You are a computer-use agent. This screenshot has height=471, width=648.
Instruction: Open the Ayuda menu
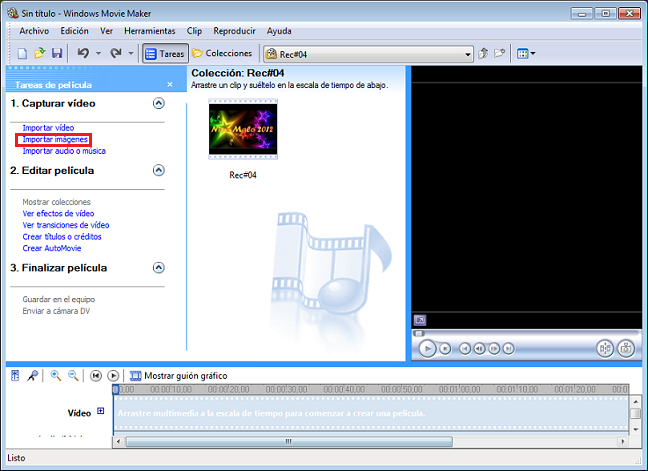point(279,31)
